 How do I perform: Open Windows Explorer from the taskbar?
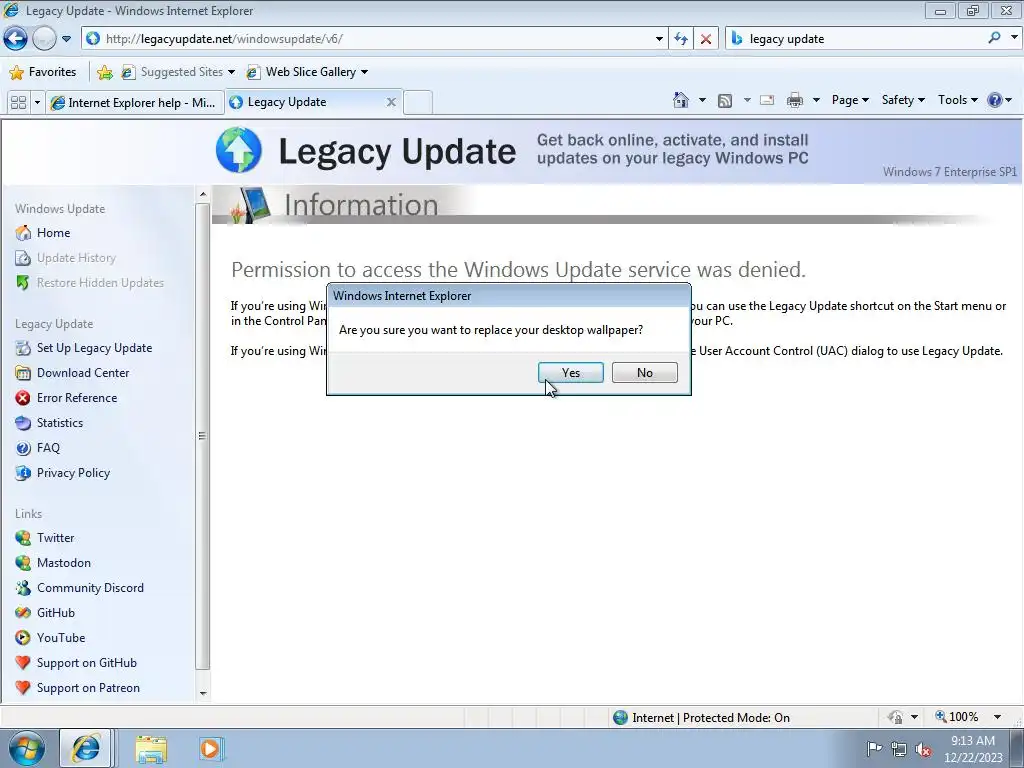[x=151, y=749]
